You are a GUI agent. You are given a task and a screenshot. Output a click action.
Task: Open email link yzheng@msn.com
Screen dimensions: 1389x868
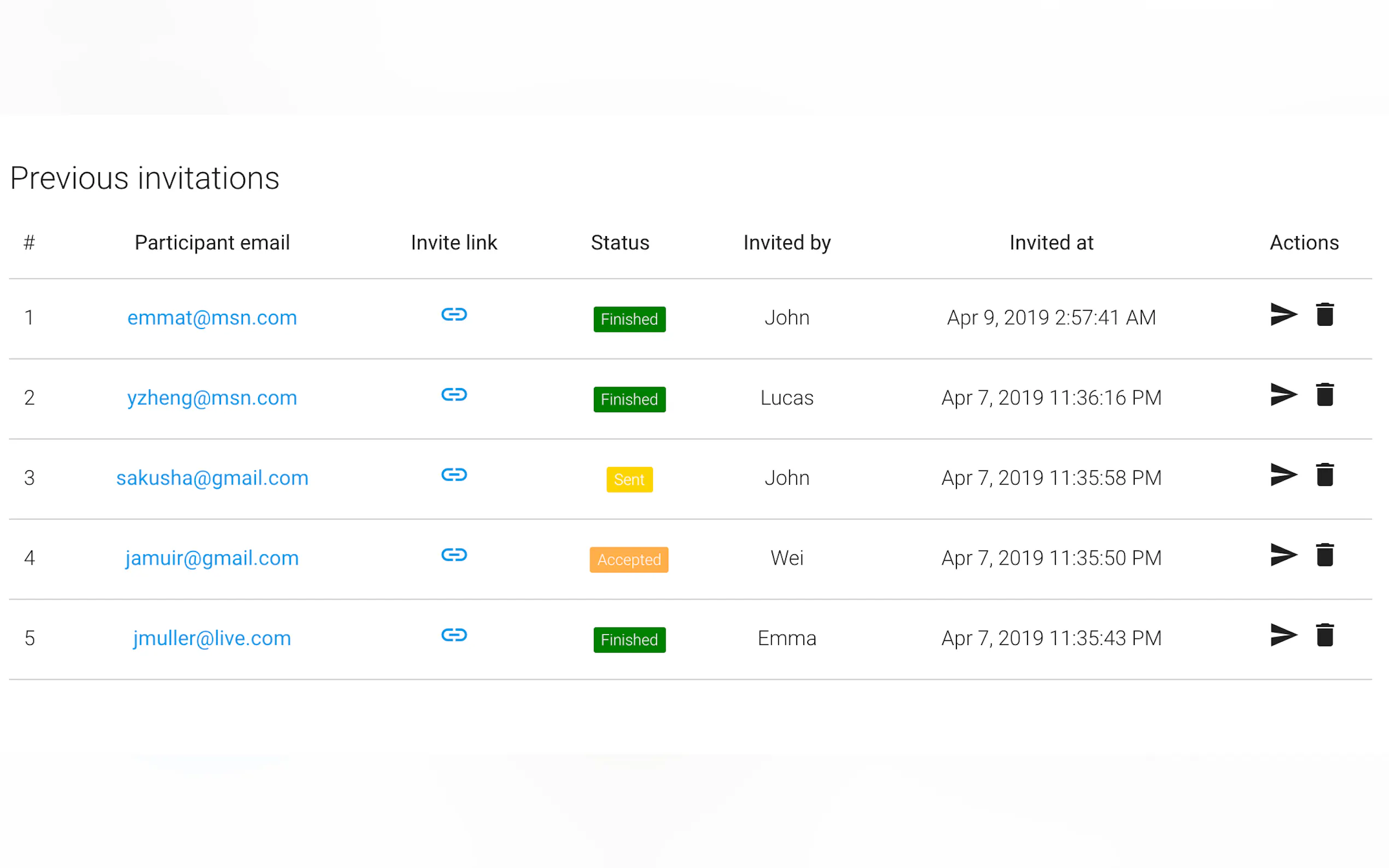coord(212,398)
